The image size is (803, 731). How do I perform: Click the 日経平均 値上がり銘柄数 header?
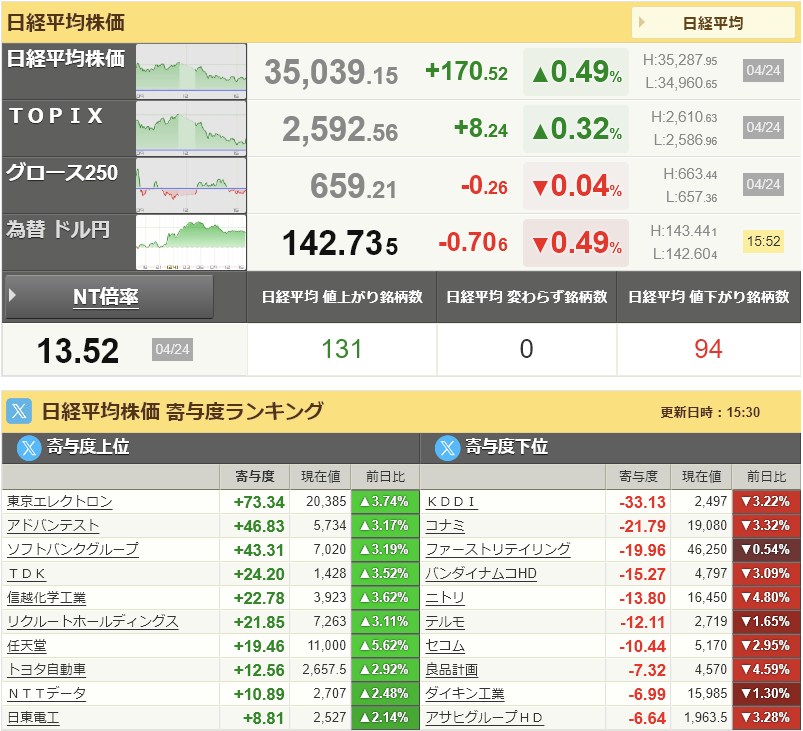(342, 297)
